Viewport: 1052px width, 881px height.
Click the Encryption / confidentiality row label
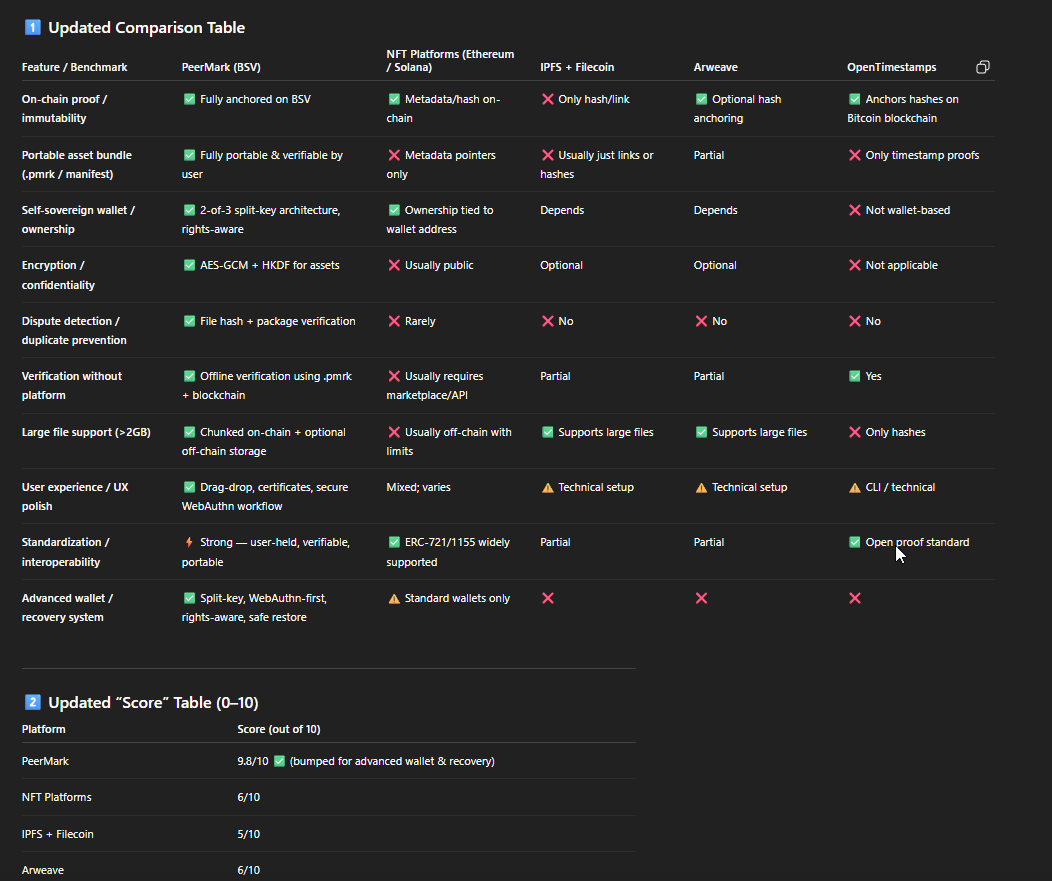coord(58,275)
